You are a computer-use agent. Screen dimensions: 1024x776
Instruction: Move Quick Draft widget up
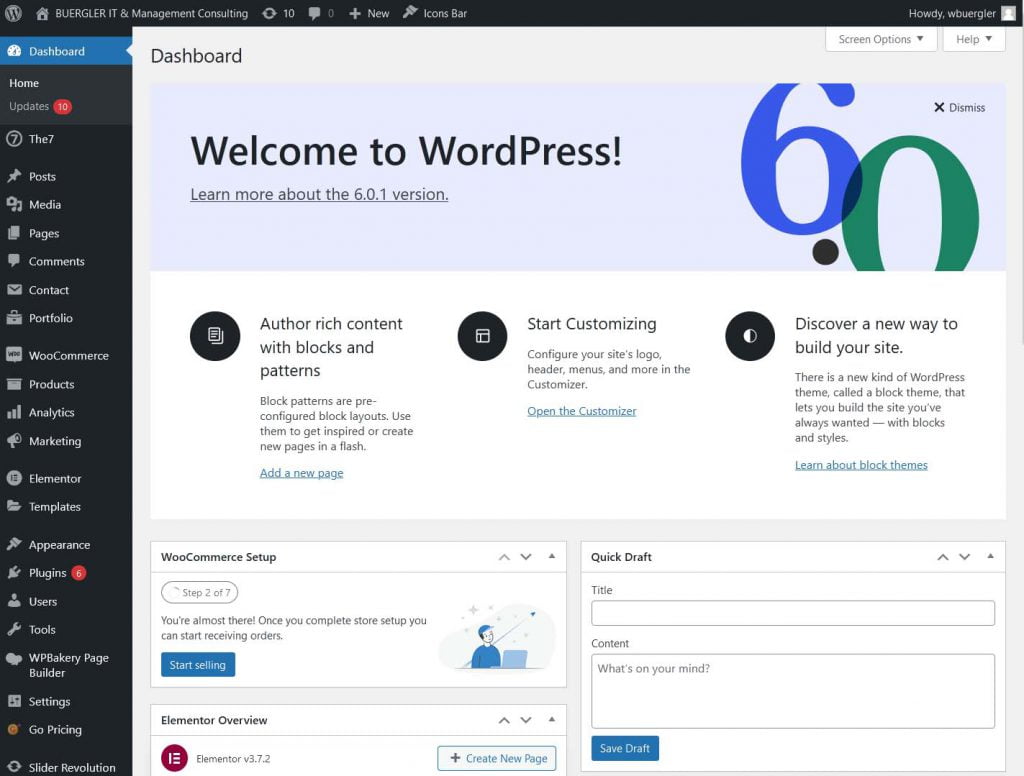943,557
